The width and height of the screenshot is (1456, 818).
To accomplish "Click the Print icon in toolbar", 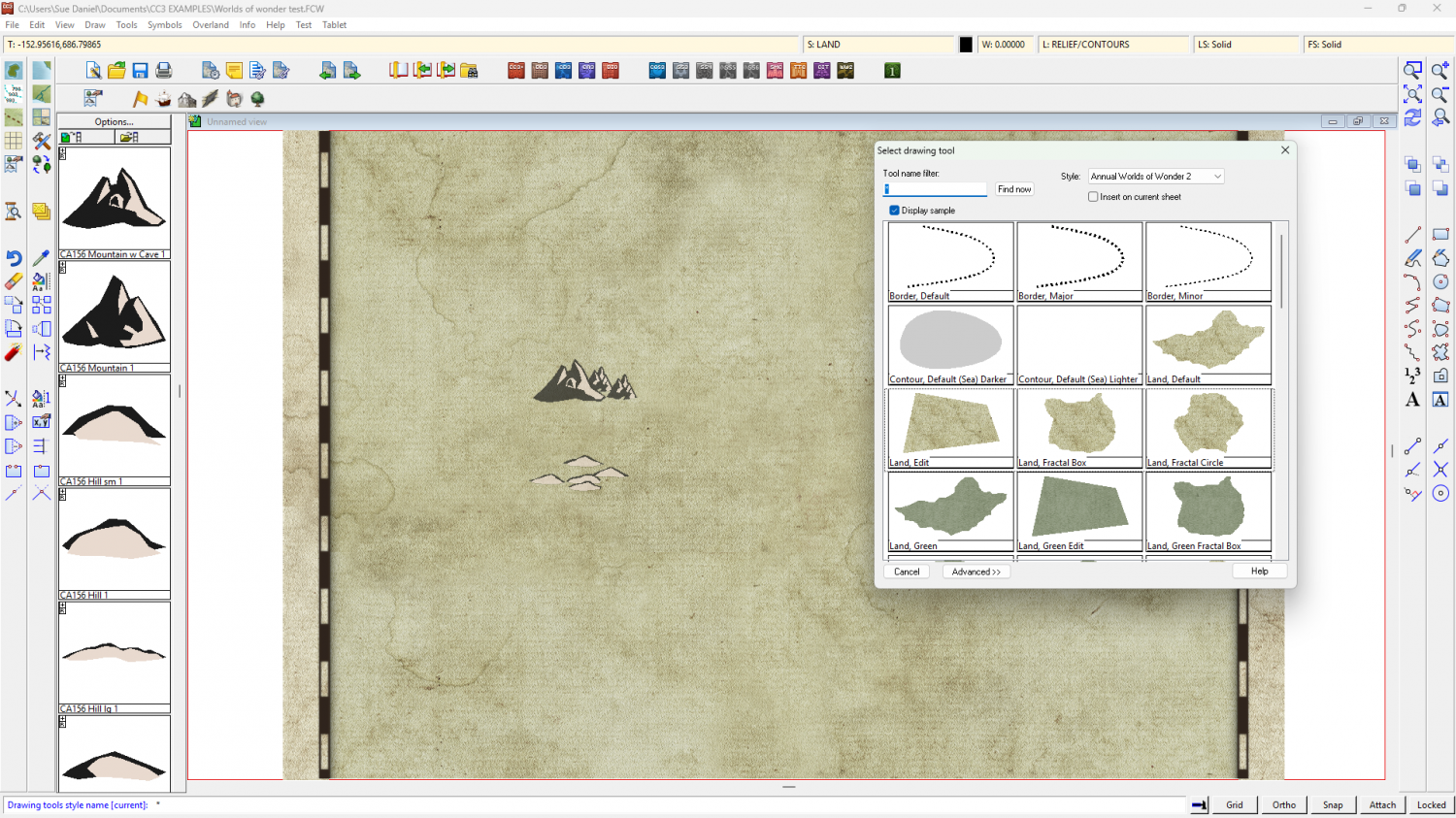I will pos(164,71).
